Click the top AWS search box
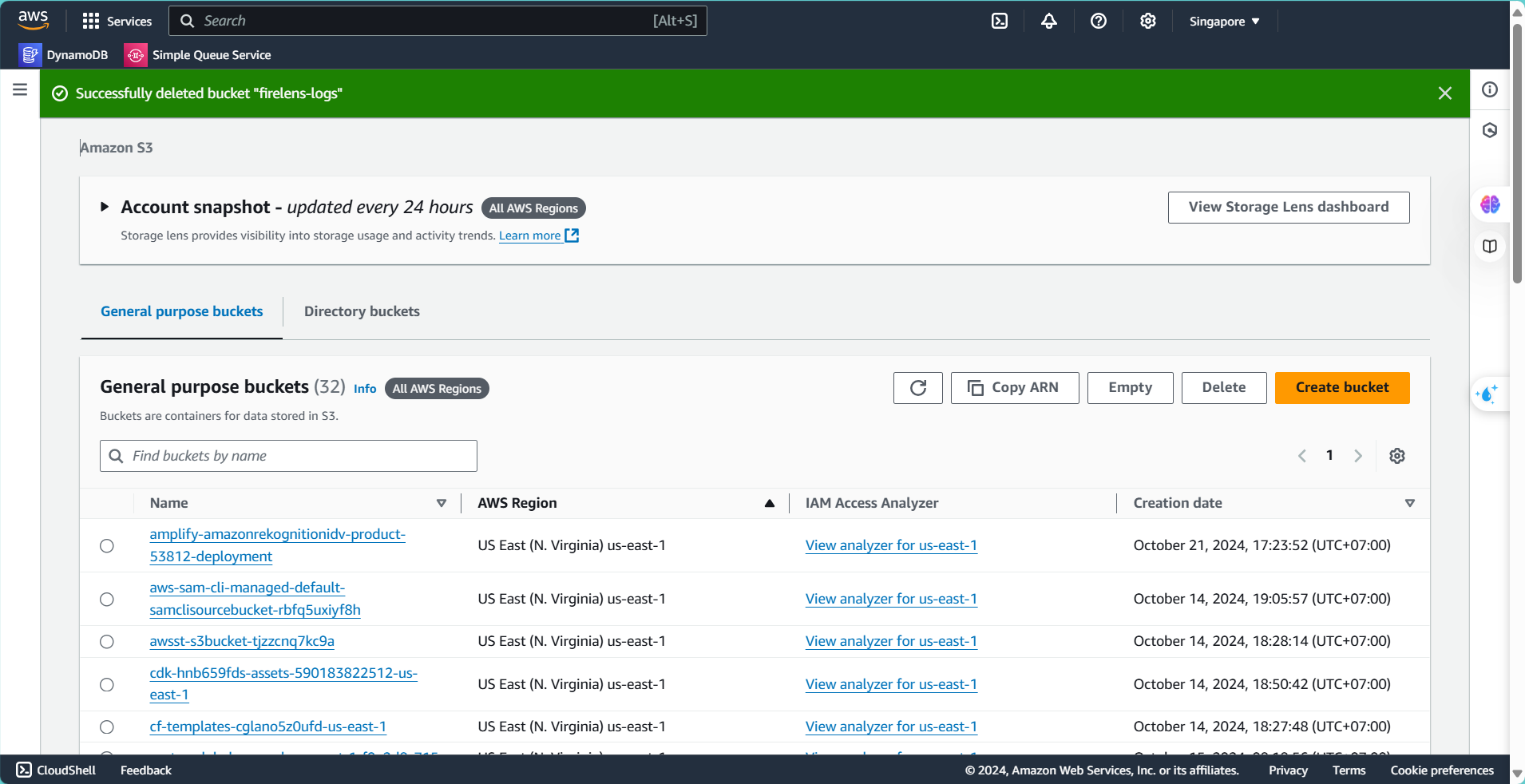Image resolution: width=1525 pixels, height=784 pixels. point(438,21)
